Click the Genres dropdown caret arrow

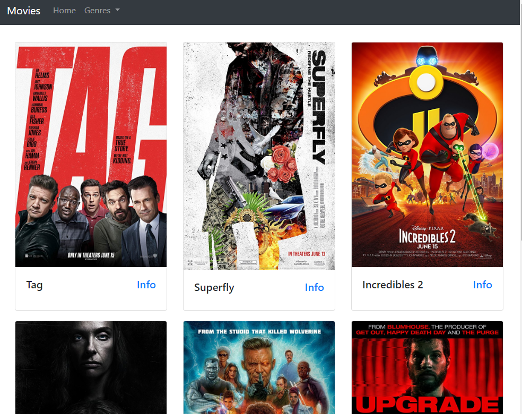[117, 10]
